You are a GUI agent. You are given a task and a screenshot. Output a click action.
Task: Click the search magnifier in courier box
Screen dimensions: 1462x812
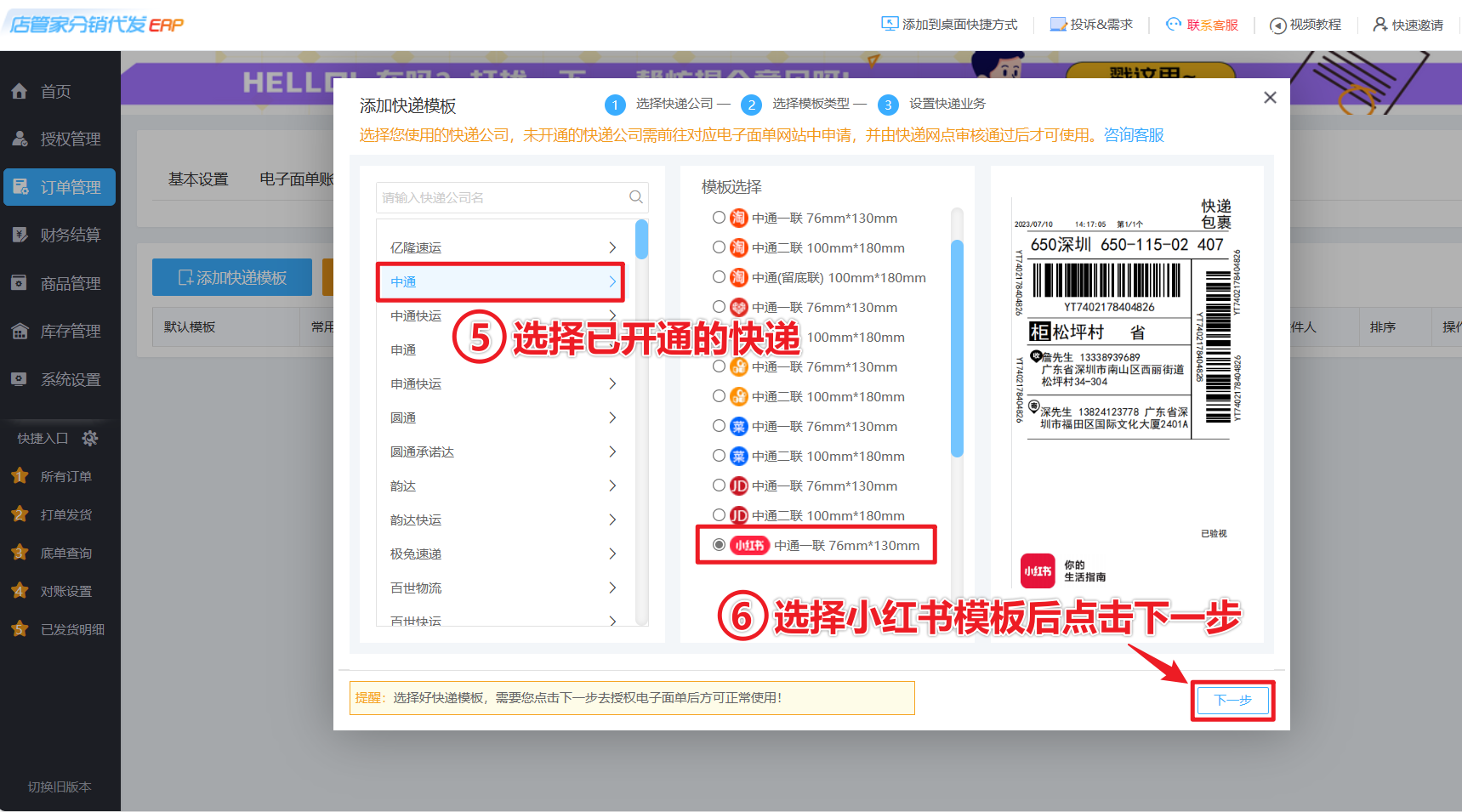[635, 197]
